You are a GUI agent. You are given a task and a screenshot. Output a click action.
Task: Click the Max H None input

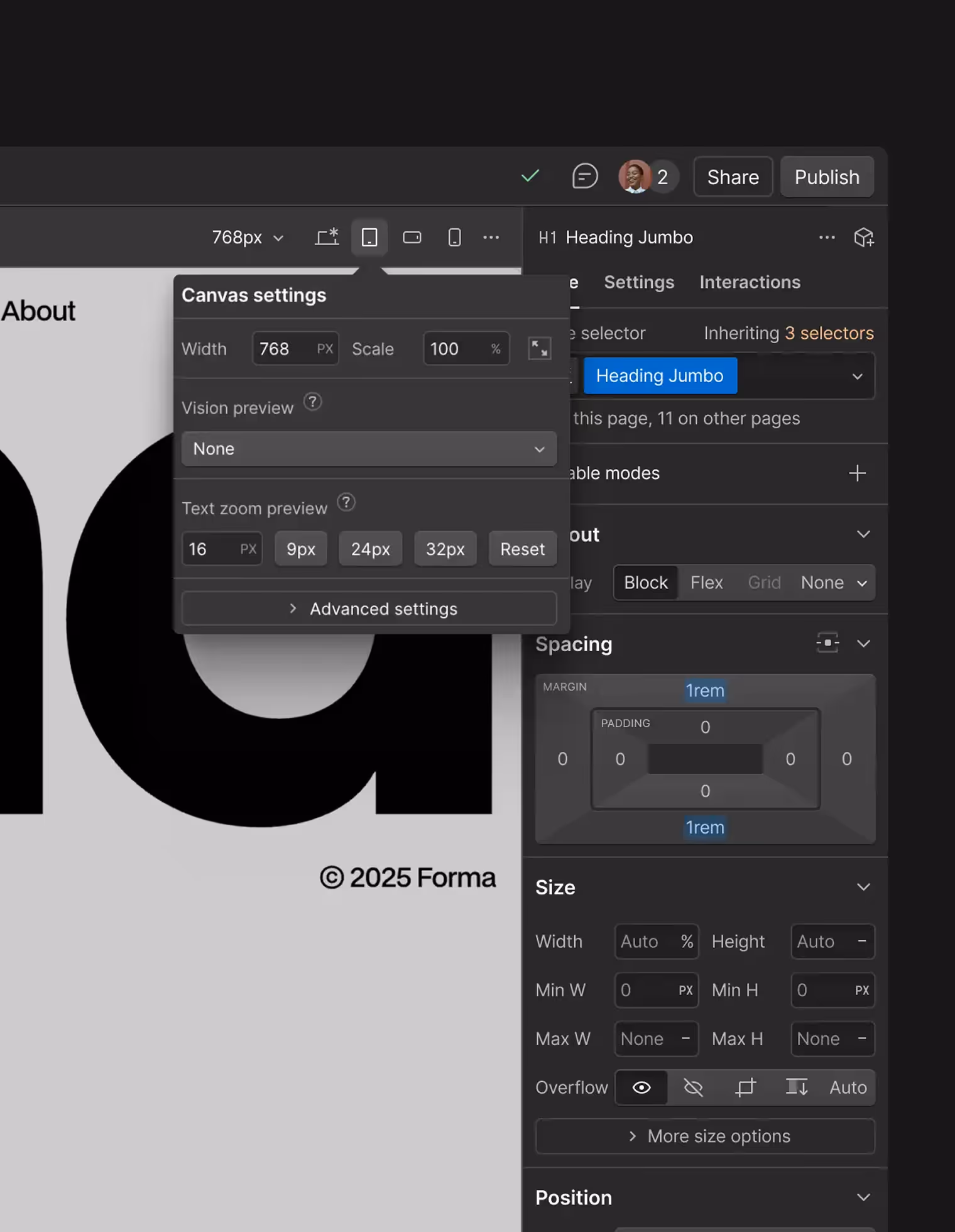click(832, 1038)
